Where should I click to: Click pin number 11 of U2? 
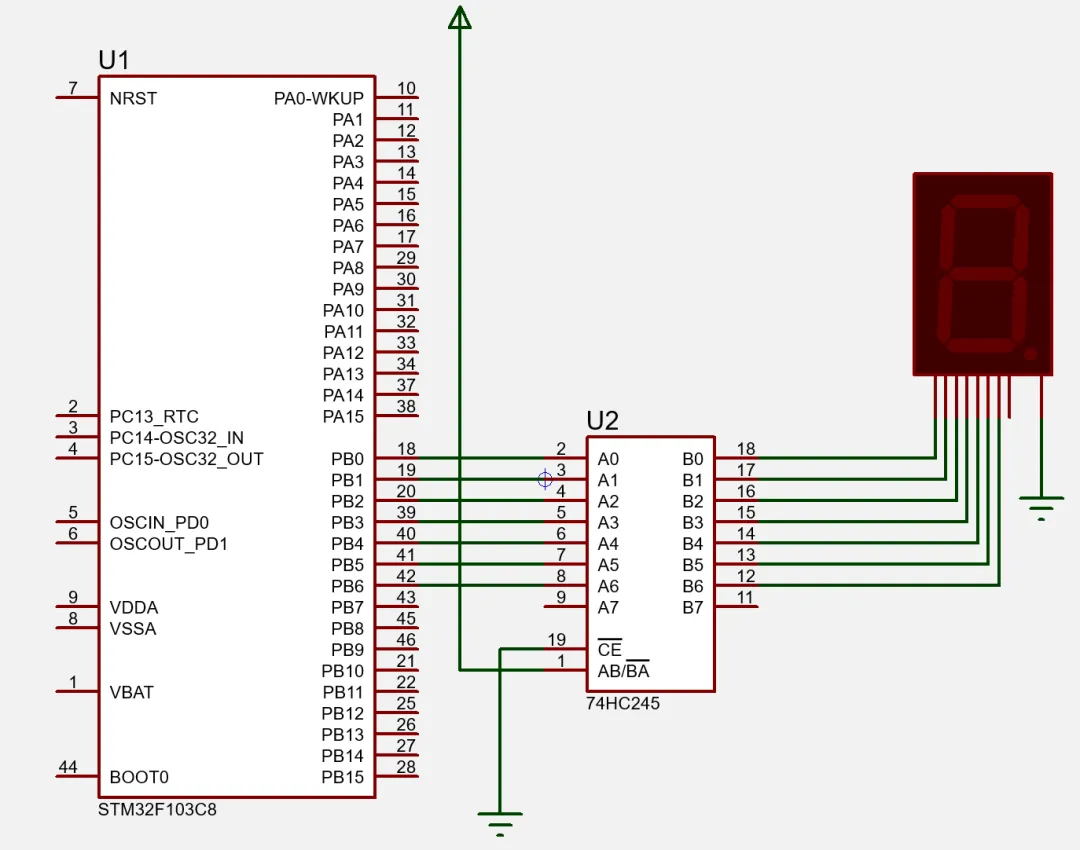pos(745,597)
